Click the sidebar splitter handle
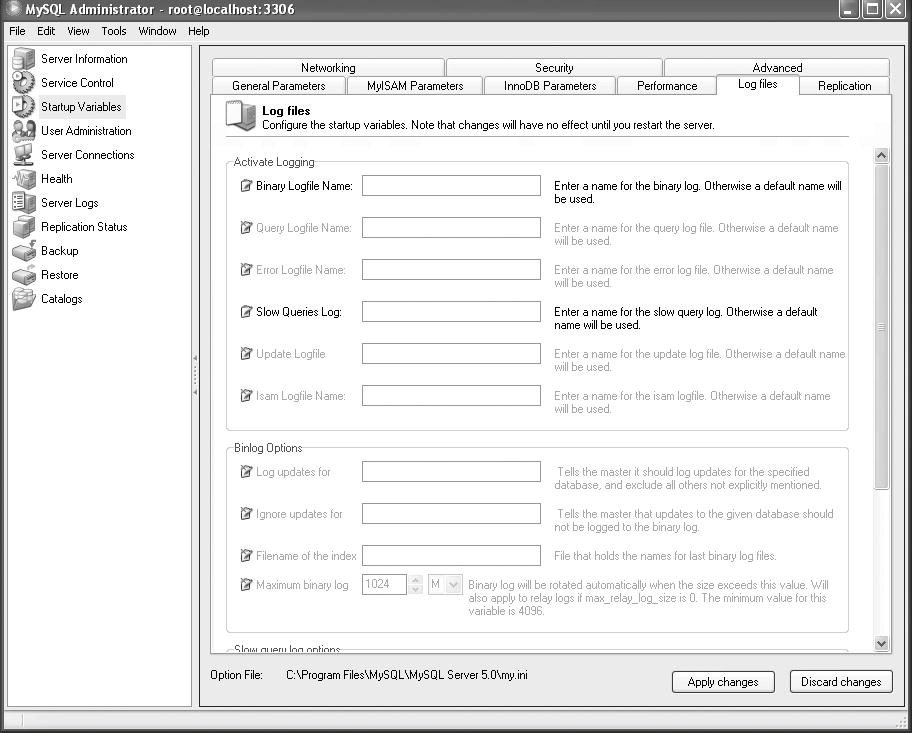Screen dimensions: 912x733 pyautogui.click(x=195, y=376)
